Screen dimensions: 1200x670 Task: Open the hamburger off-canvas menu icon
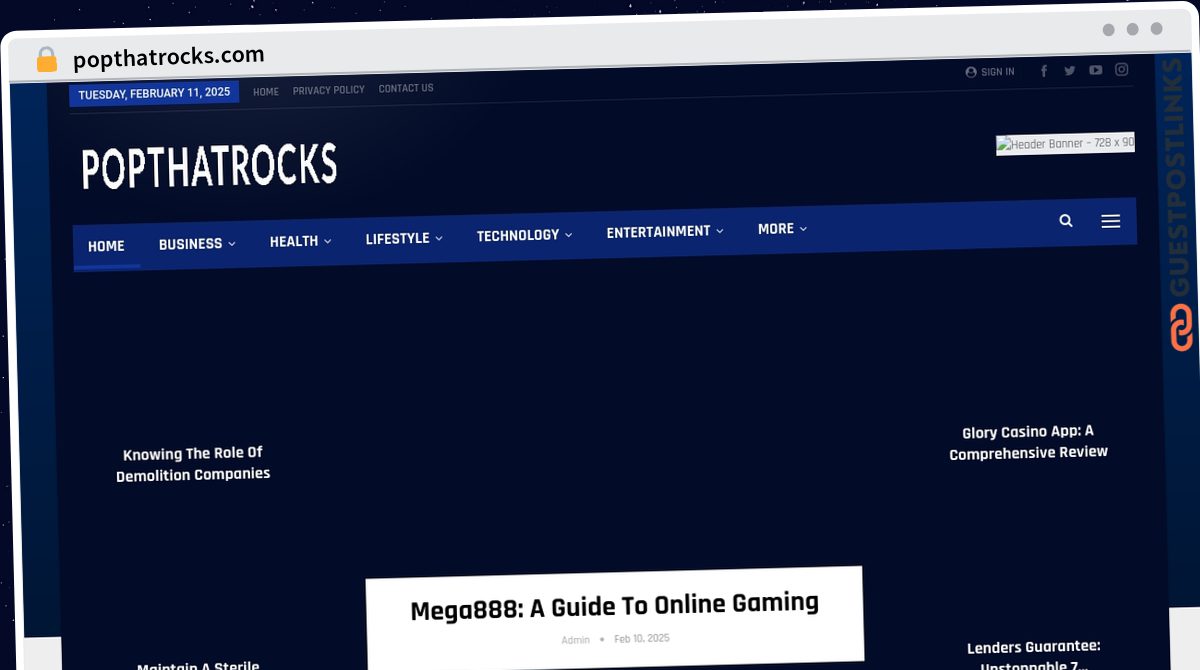pyautogui.click(x=1110, y=221)
